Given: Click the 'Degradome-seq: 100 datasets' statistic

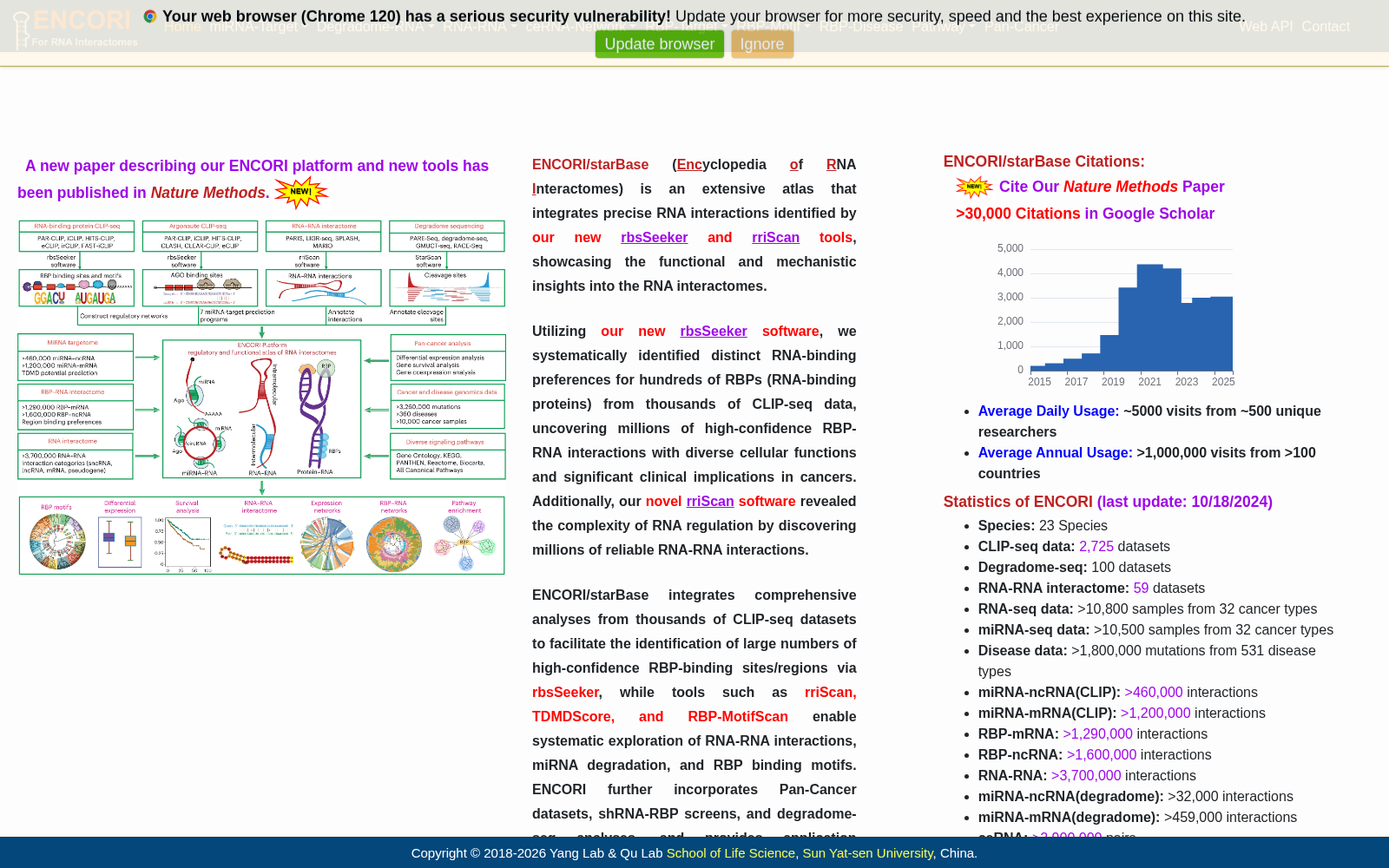Looking at the screenshot, I should pos(1075,568).
